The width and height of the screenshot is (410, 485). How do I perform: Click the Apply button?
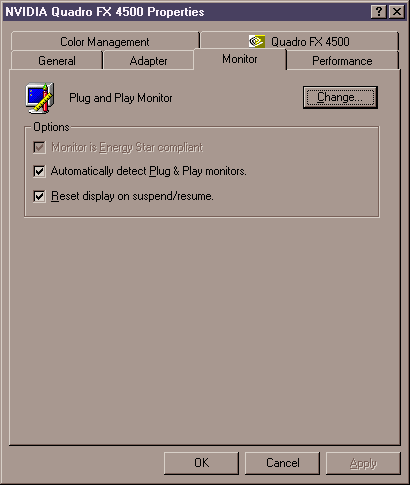pyautogui.click(x=363, y=463)
